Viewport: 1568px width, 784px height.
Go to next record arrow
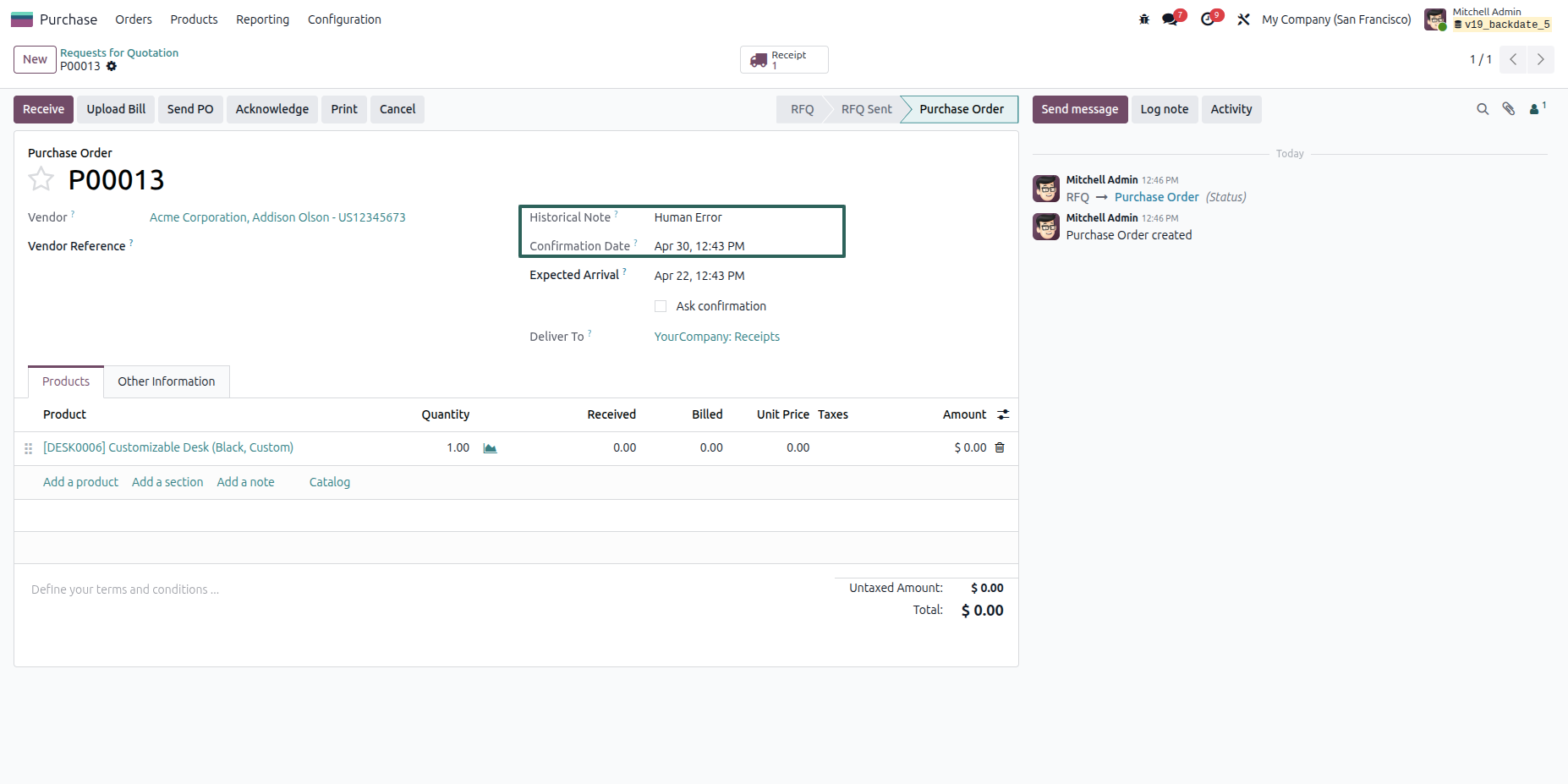click(1541, 59)
